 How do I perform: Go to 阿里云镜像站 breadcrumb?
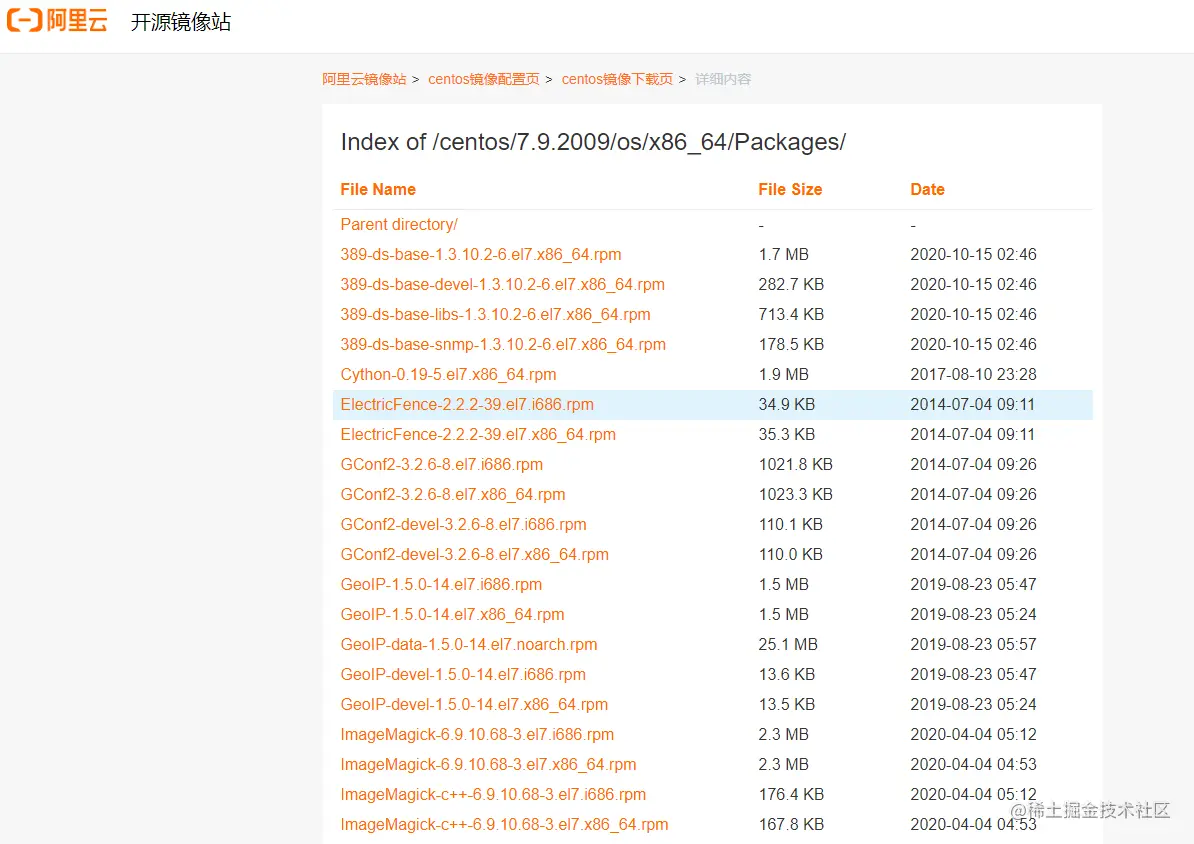pyautogui.click(x=364, y=79)
